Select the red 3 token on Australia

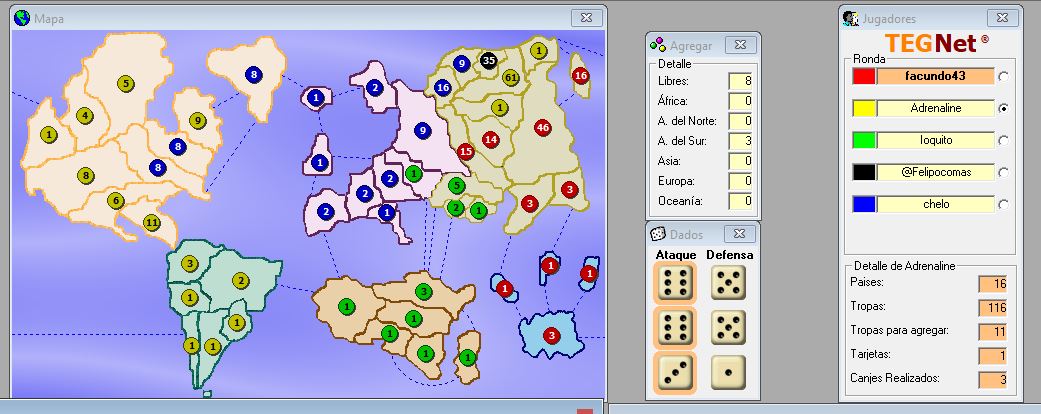(x=551, y=335)
